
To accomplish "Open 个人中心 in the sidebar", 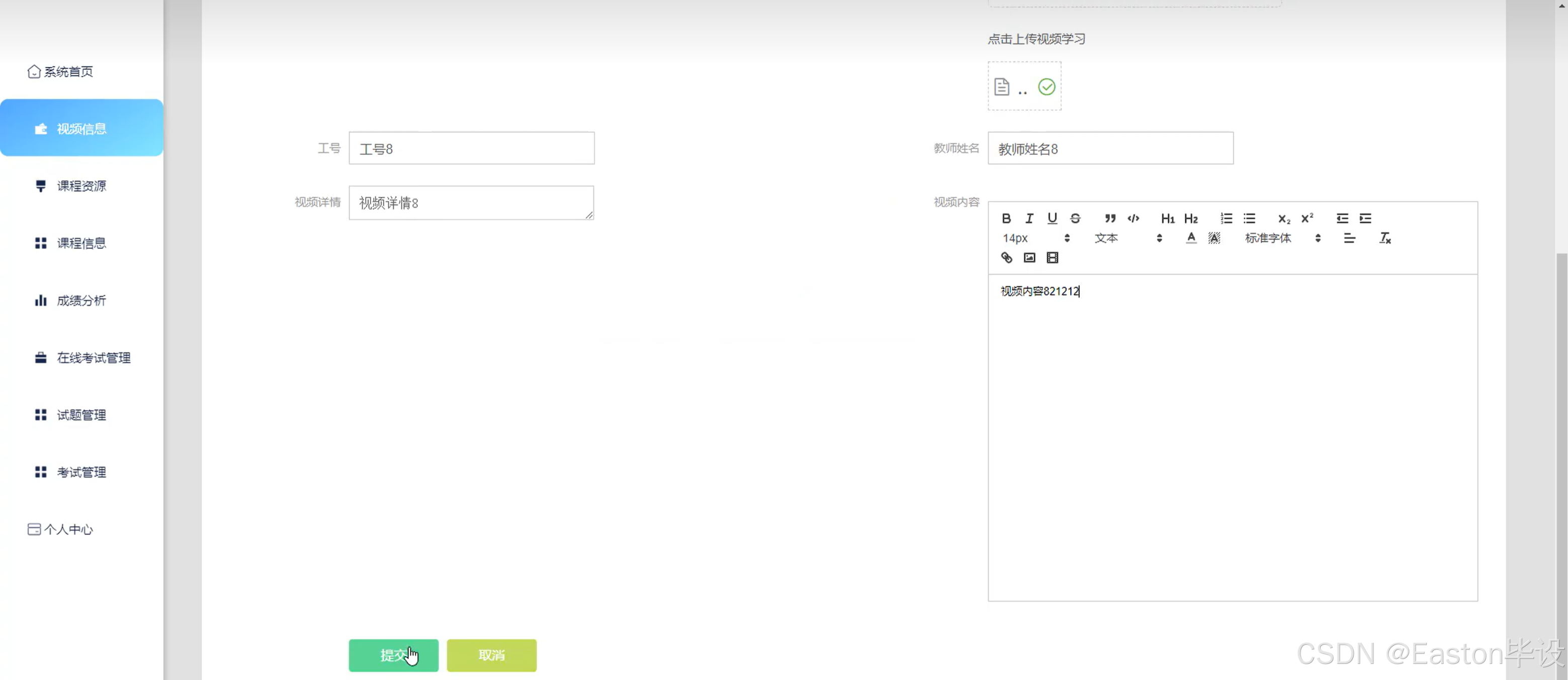I will point(60,530).
